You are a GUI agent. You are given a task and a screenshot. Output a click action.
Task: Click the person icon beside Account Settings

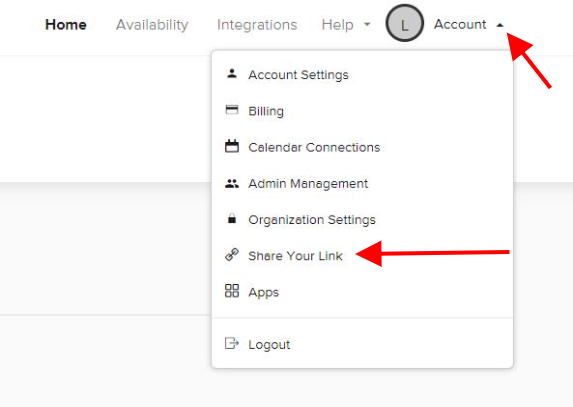click(x=232, y=73)
